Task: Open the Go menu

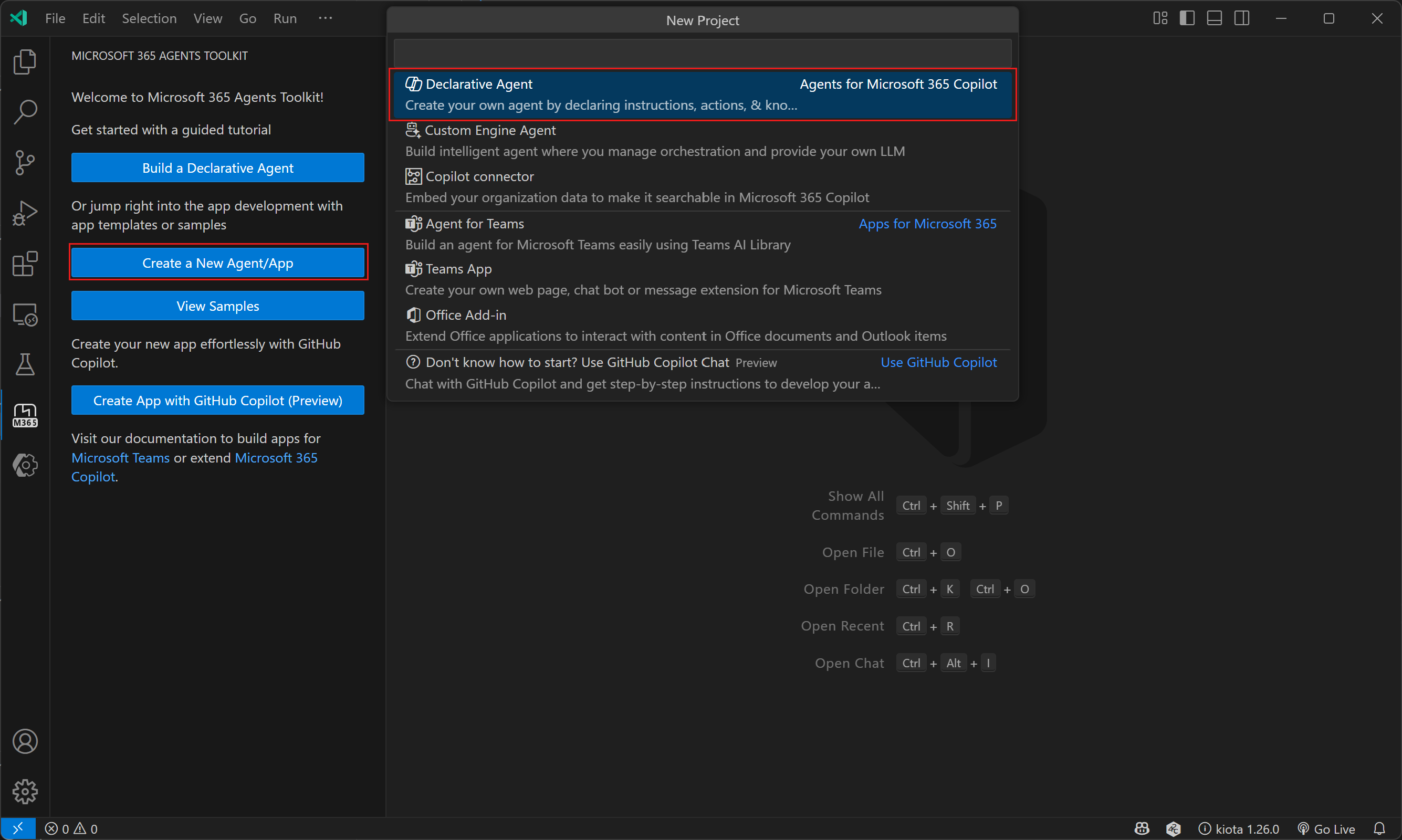Action: [247, 18]
